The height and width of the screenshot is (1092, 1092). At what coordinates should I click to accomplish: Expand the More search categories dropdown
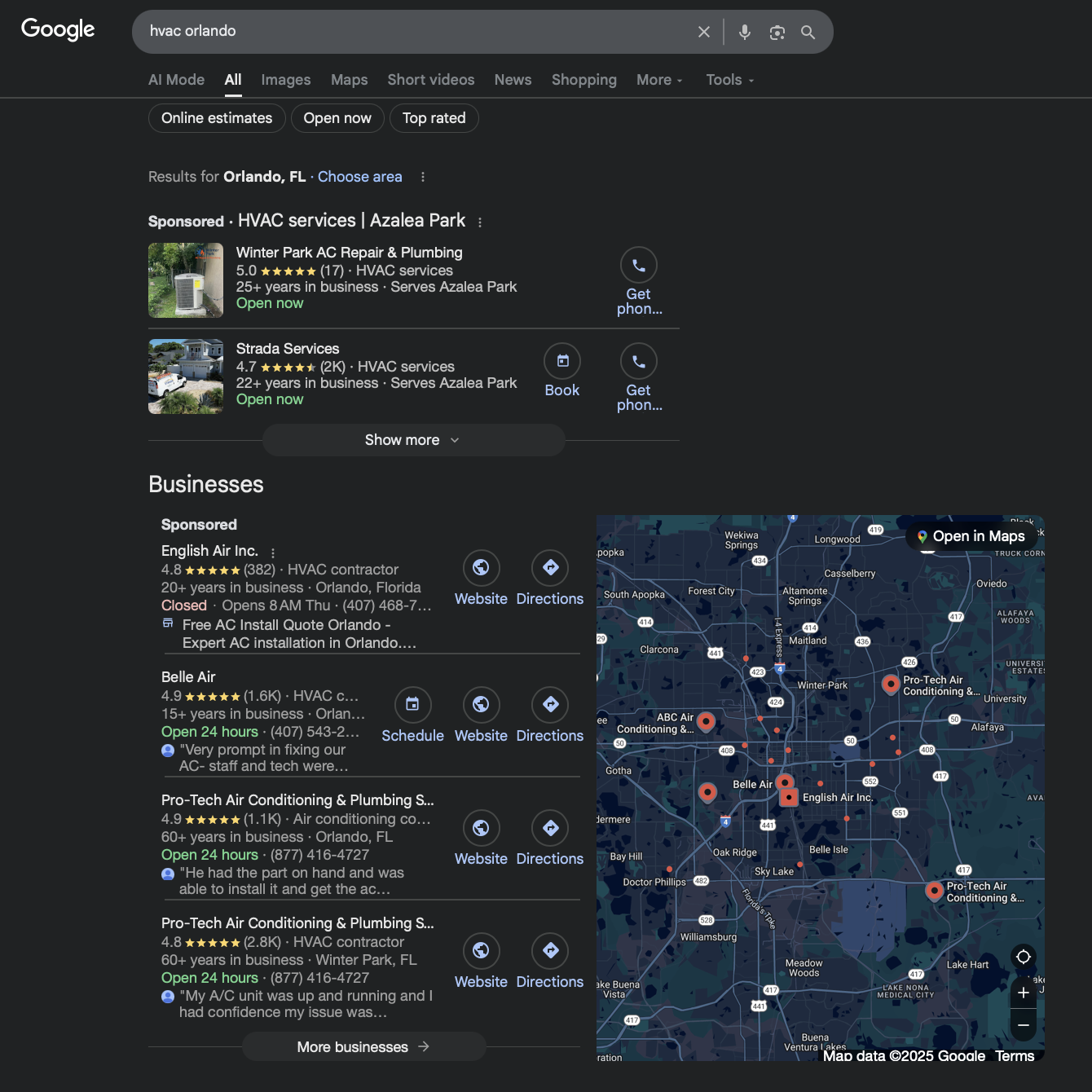click(659, 80)
